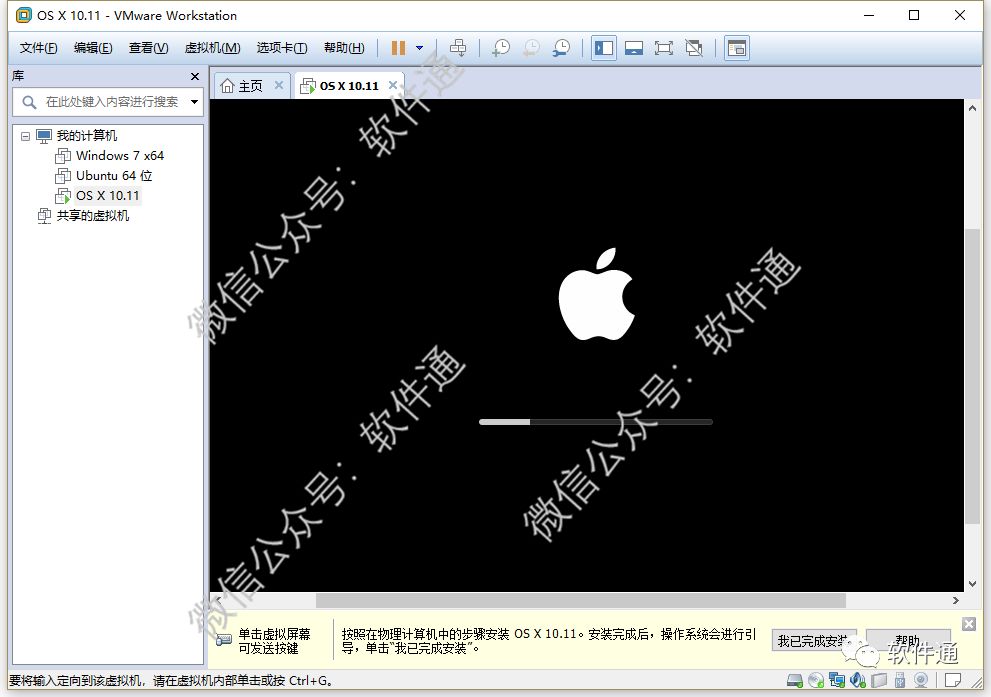Select the Windows 7 x64 virtual machine
991x697 pixels.
(119, 155)
